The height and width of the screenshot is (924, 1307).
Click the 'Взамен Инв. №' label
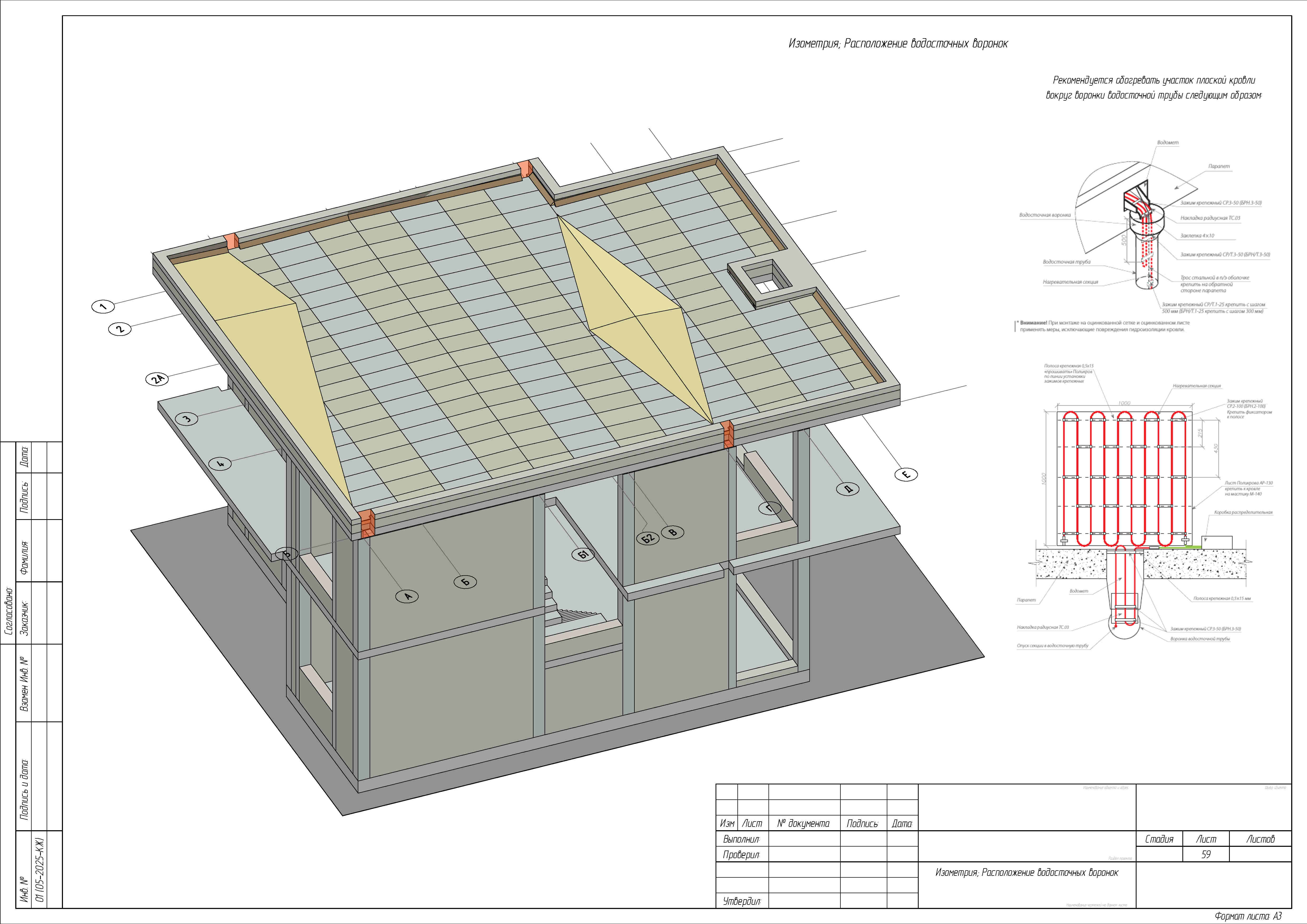tap(24, 684)
